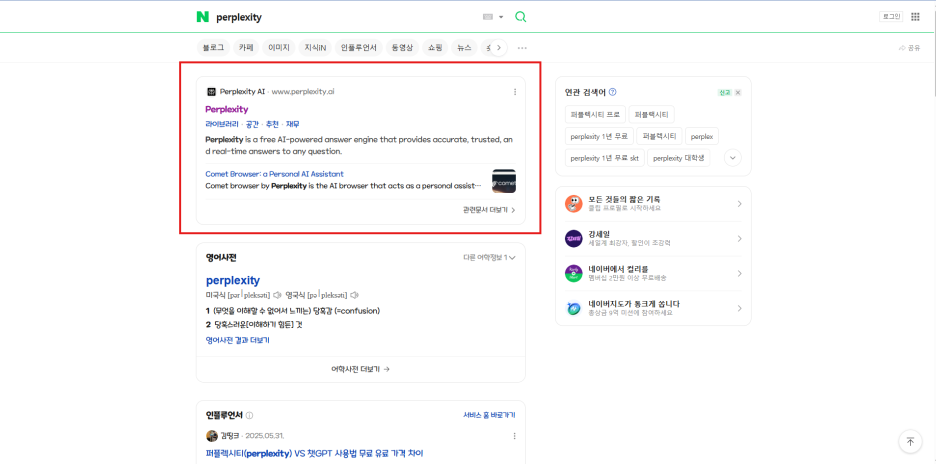Select the 이미지 tab

point(279,48)
